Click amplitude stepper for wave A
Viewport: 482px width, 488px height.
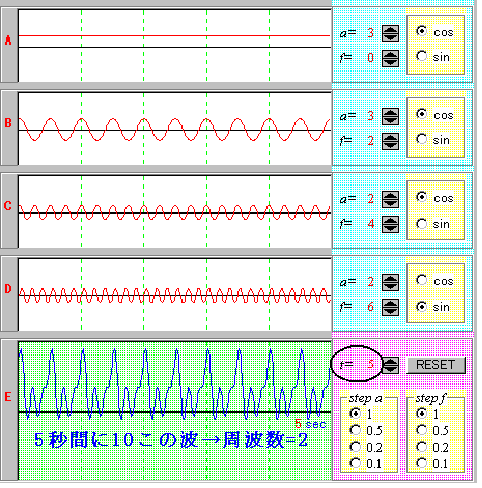(x=390, y=33)
